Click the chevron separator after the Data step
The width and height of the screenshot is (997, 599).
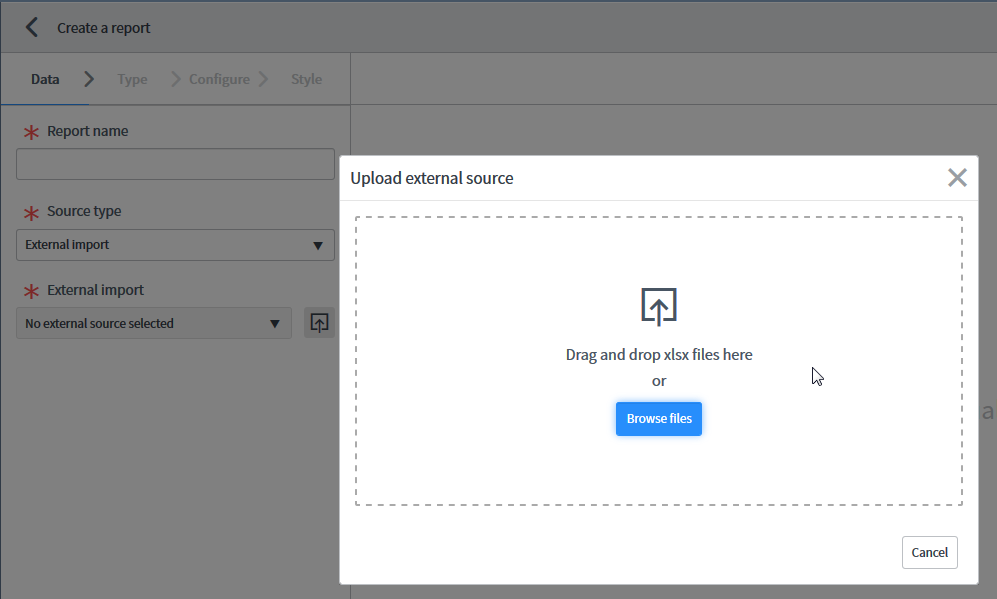click(x=89, y=77)
